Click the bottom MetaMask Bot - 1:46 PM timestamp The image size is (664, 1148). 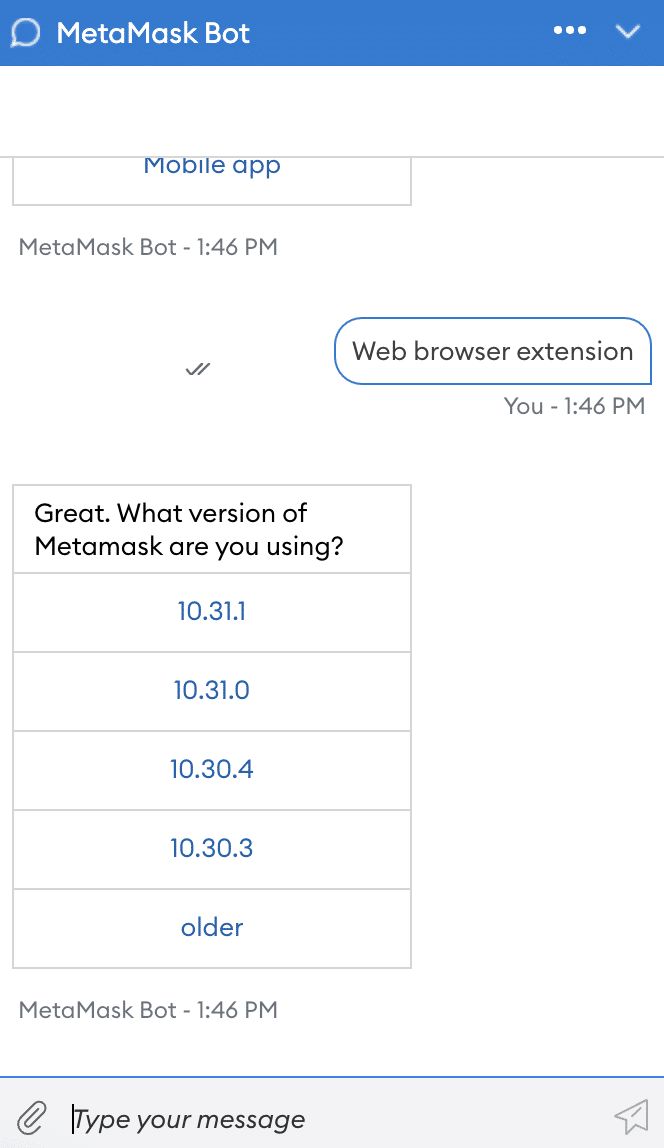(148, 1010)
